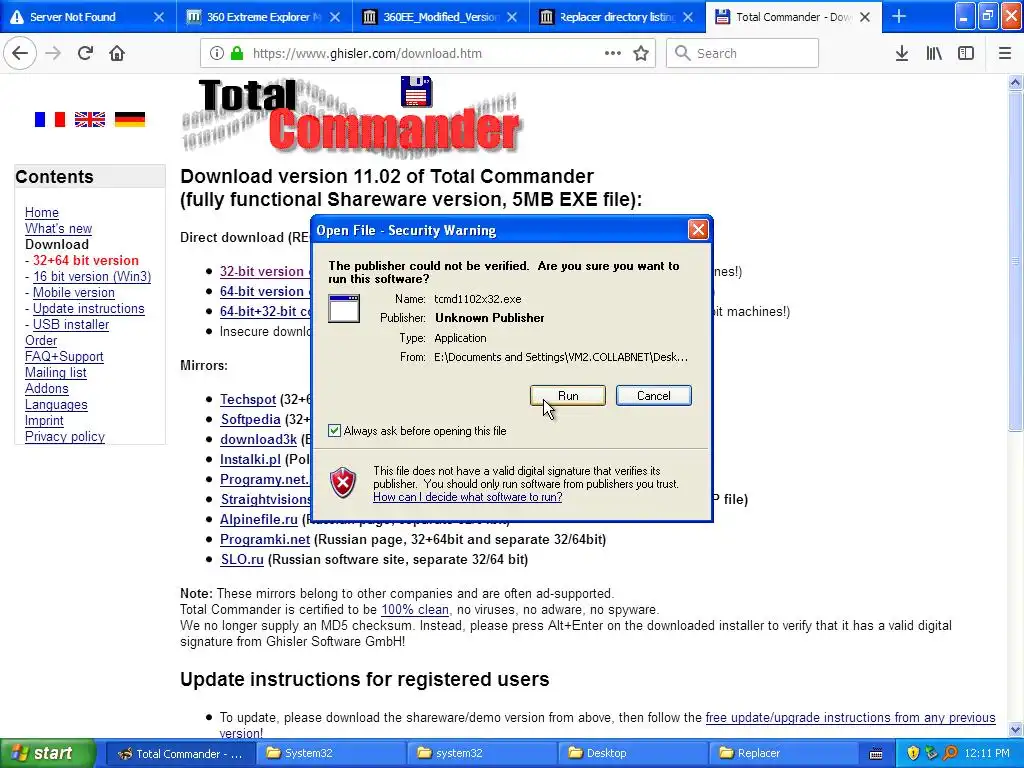Switch to Server Not Found tab
The image size is (1024, 768).
pyautogui.click(x=72, y=17)
